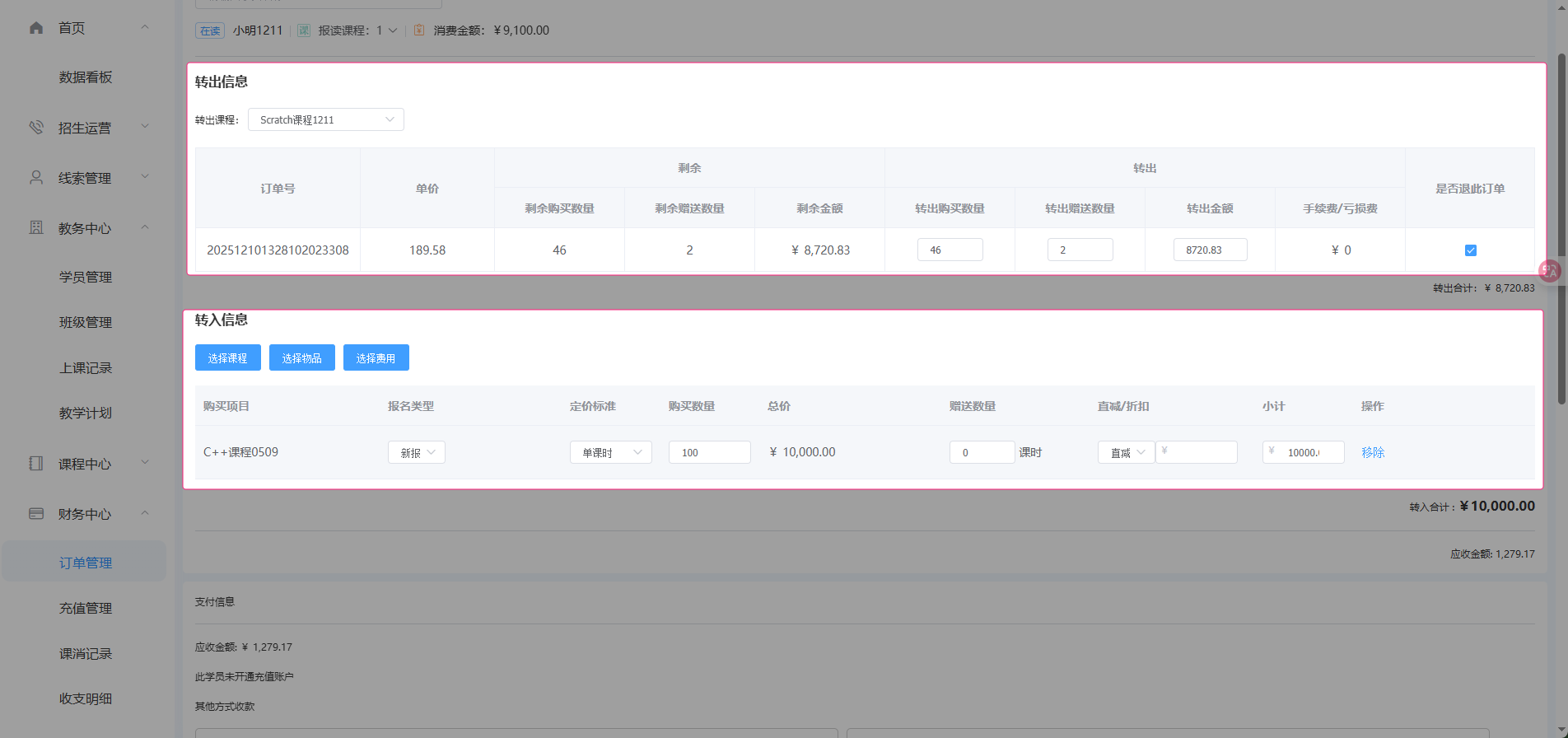Click the 消费金额 ¥9,100.00 text

pos(492,30)
